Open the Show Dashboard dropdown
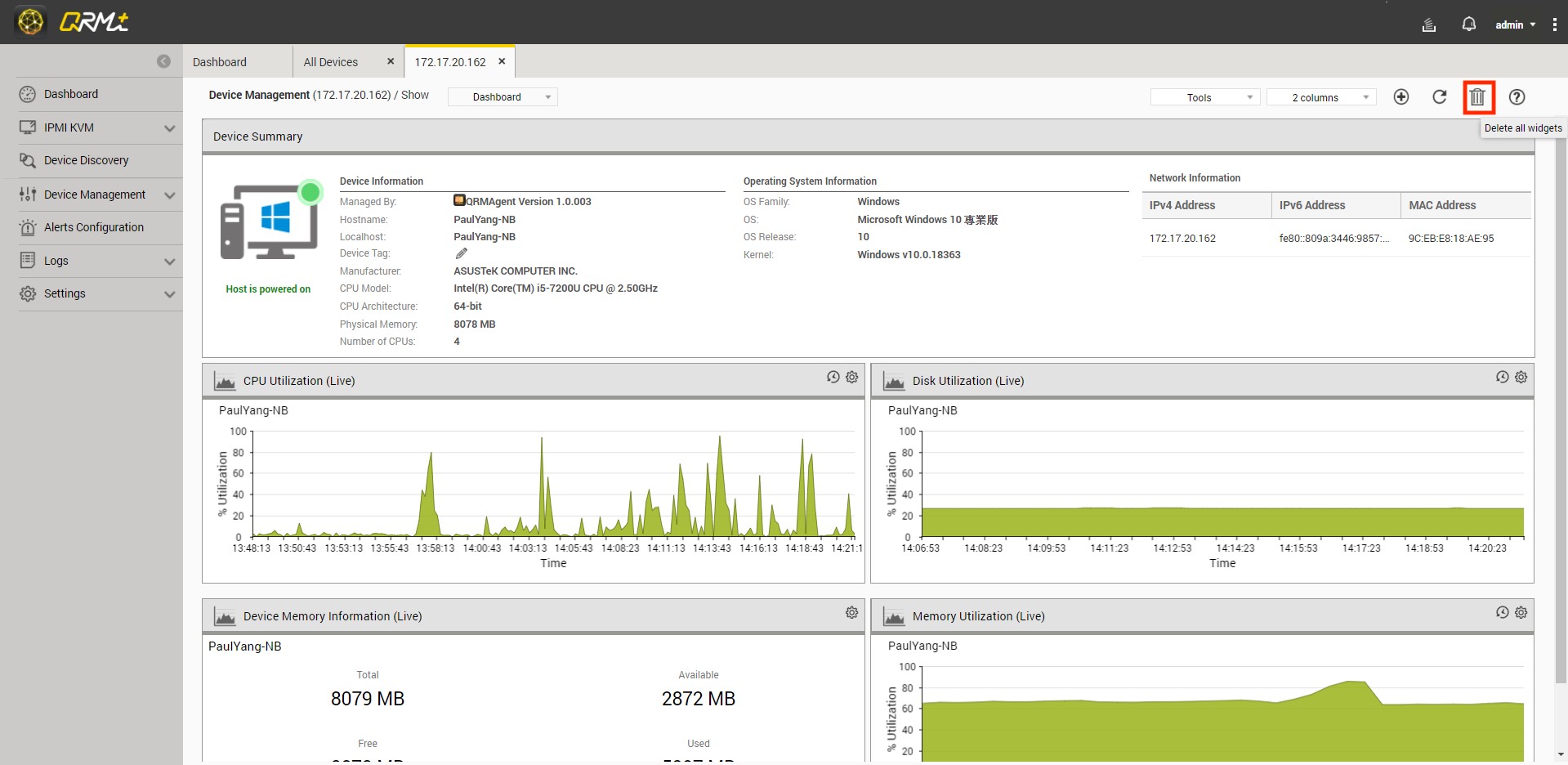This screenshot has width=1568, height=765. [x=503, y=97]
